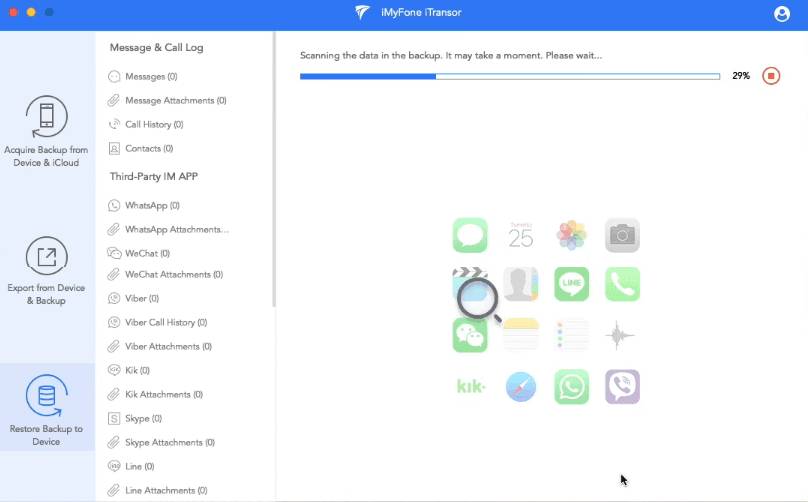The height and width of the screenshot is (502, 808).
Task: Click the yellow Notes app icon
Action: point(520,335)
